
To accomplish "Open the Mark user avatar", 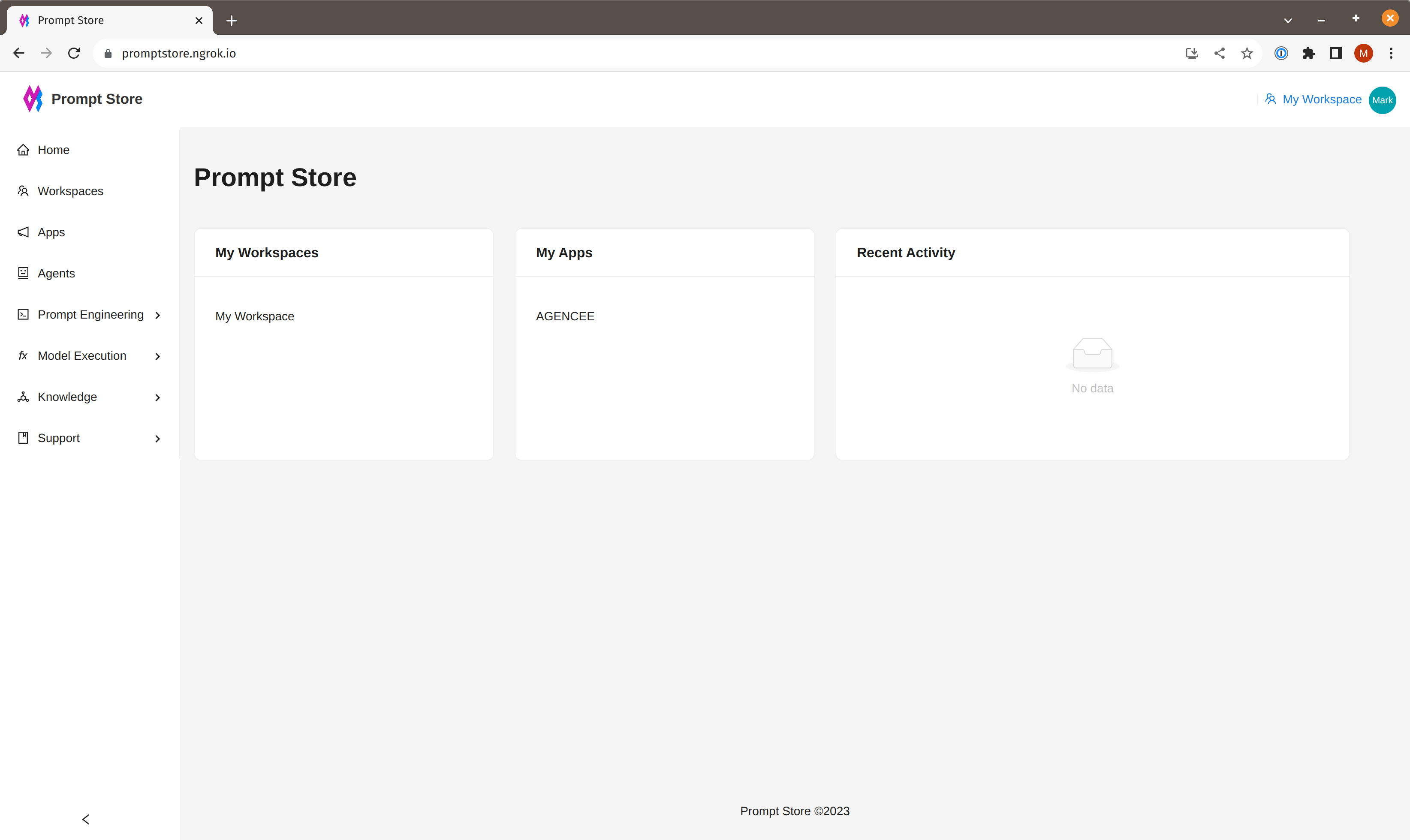I will pos(1382,100).
